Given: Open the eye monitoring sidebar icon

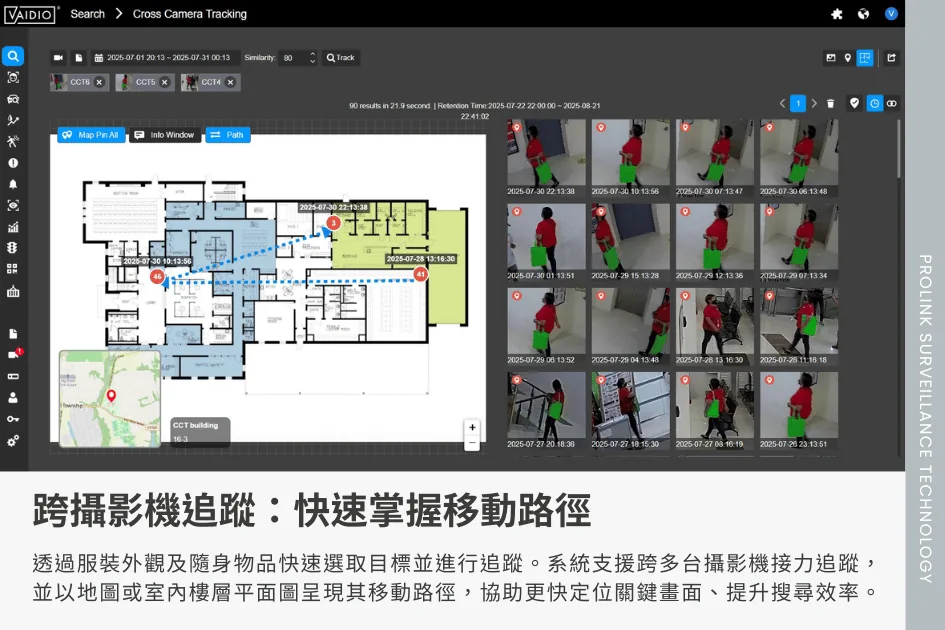Looking at the screenshot, I should pyautogui.click(x=13, y=206).
